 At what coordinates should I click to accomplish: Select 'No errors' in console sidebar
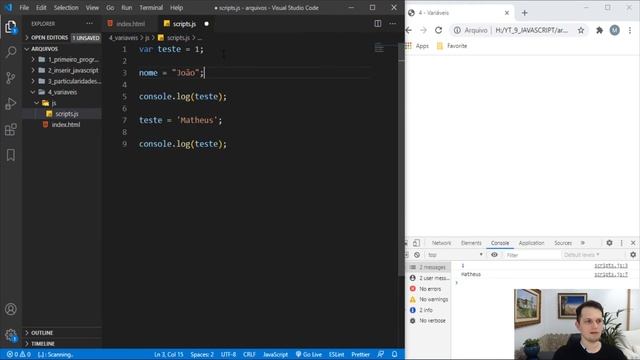[x=429, y=289]
